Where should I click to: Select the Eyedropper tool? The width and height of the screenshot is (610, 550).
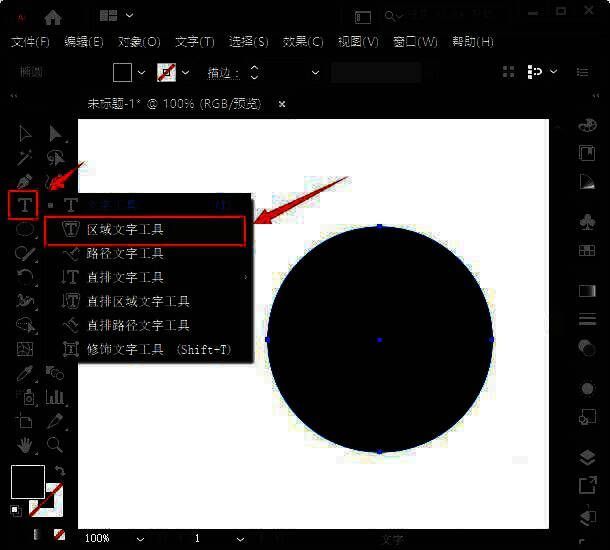click(x=25, y=373)
